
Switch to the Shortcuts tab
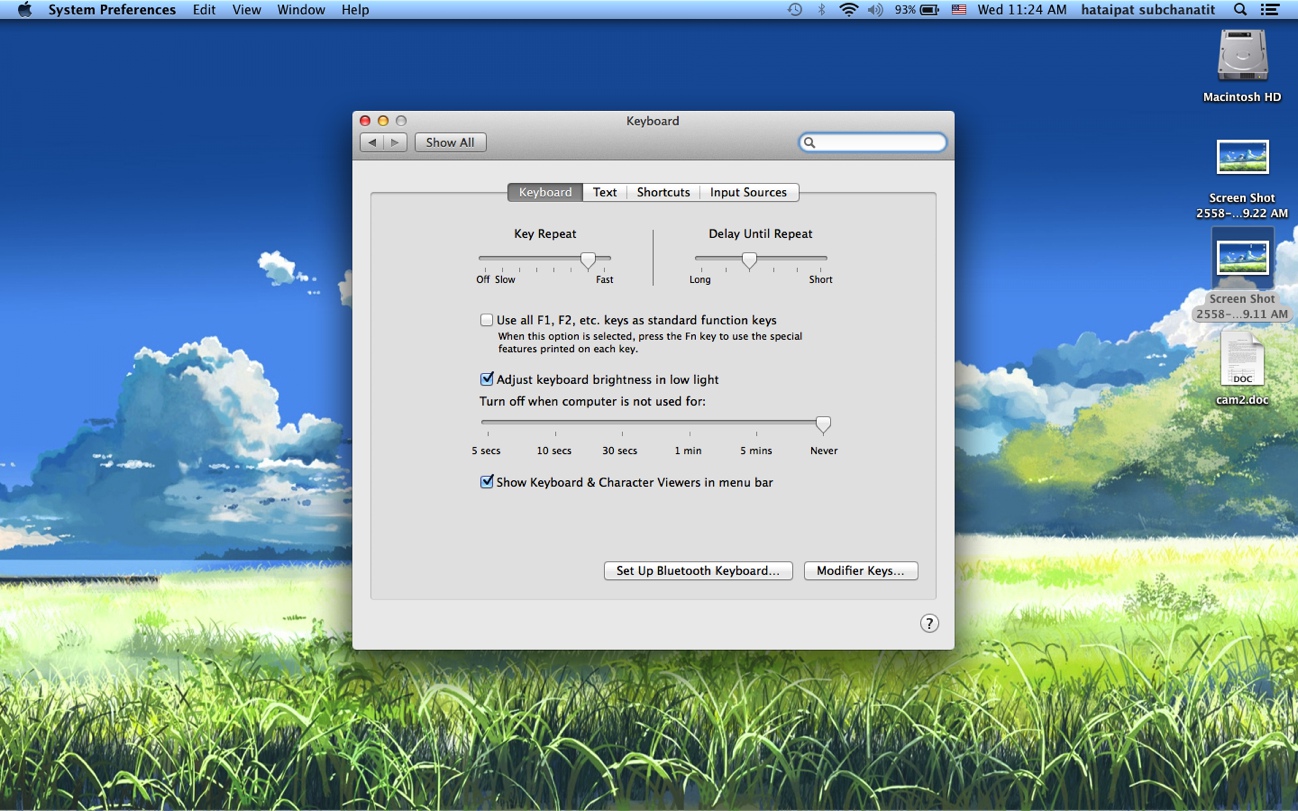point(663,192)
